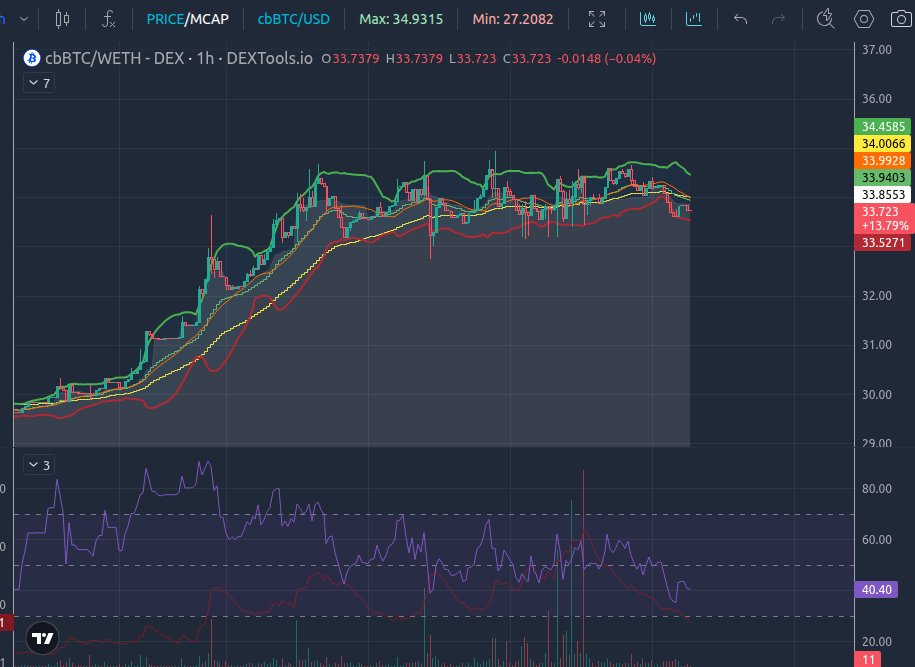Open the indicators fx menu
915x667 pixels.
coord(109,19)
